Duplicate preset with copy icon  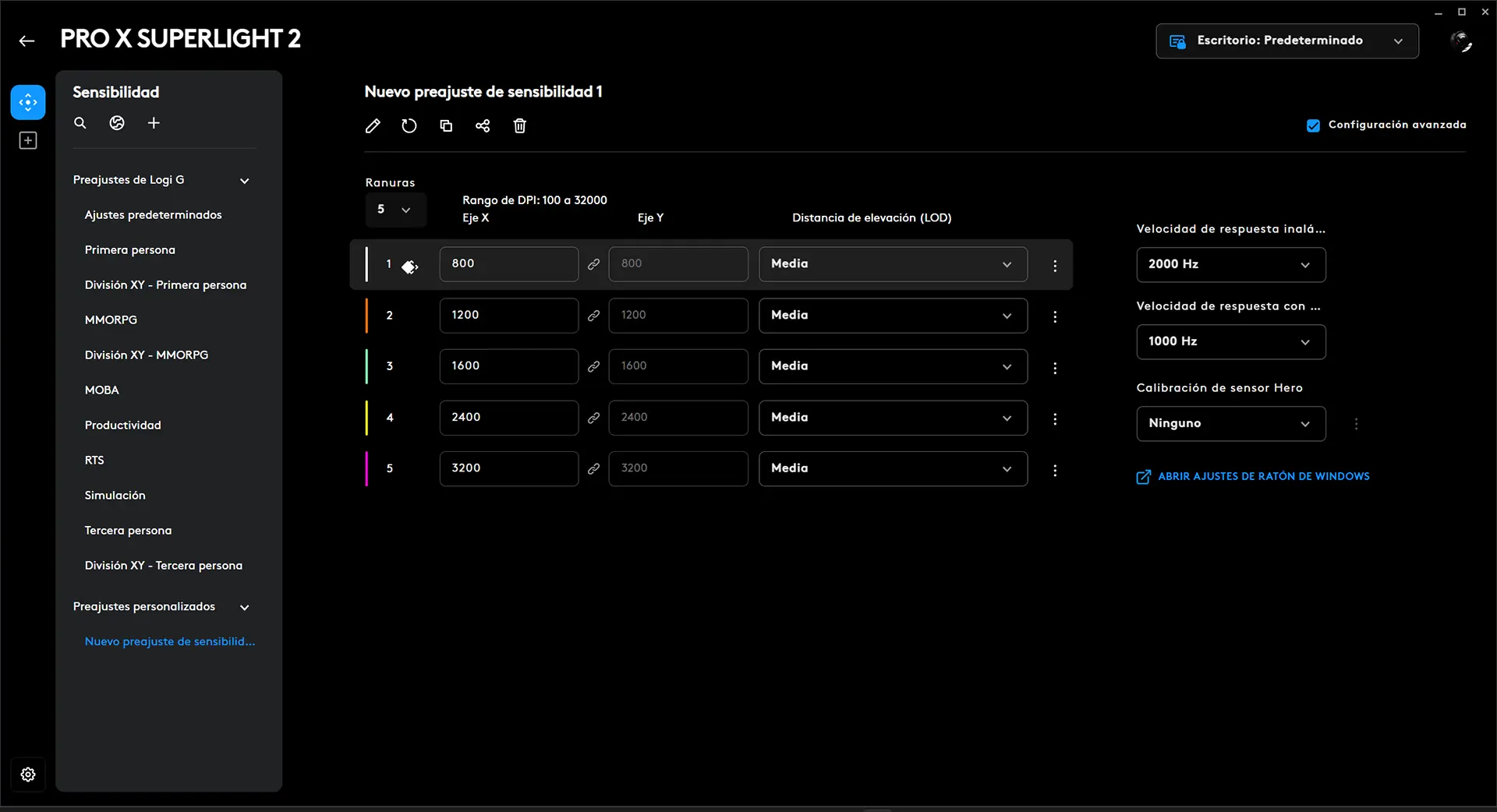pyautogui.click(x=446, y=126)
